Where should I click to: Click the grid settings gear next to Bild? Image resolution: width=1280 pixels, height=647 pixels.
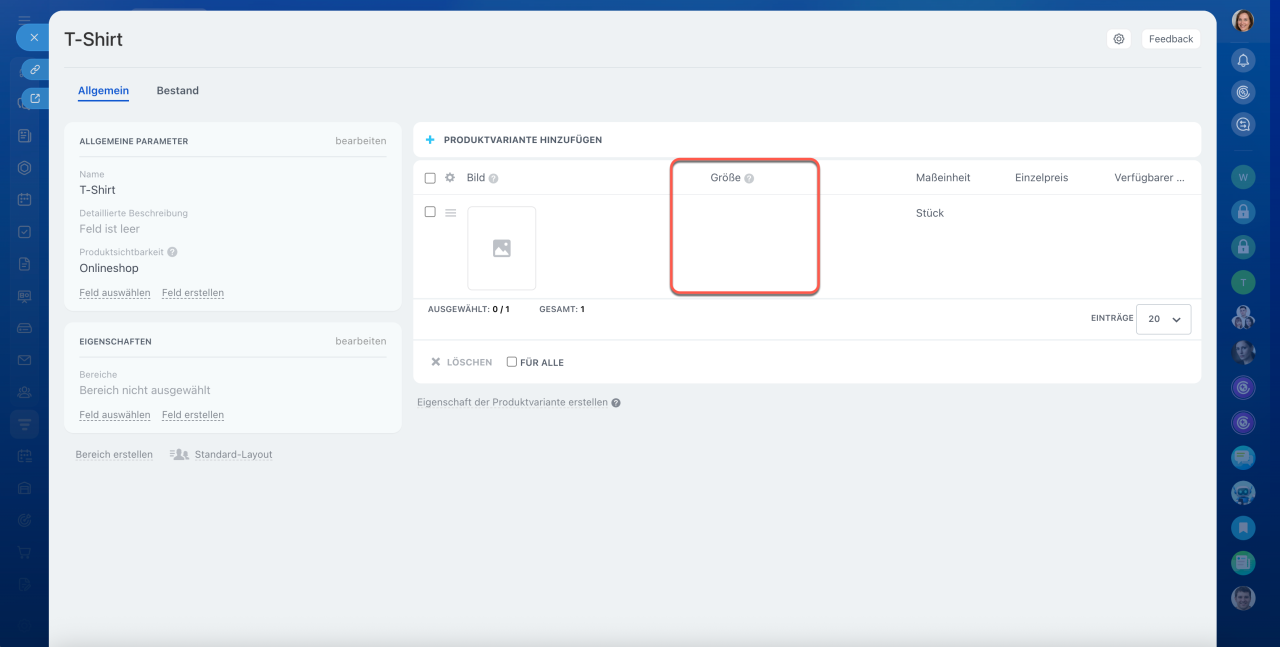coord(450,178)
